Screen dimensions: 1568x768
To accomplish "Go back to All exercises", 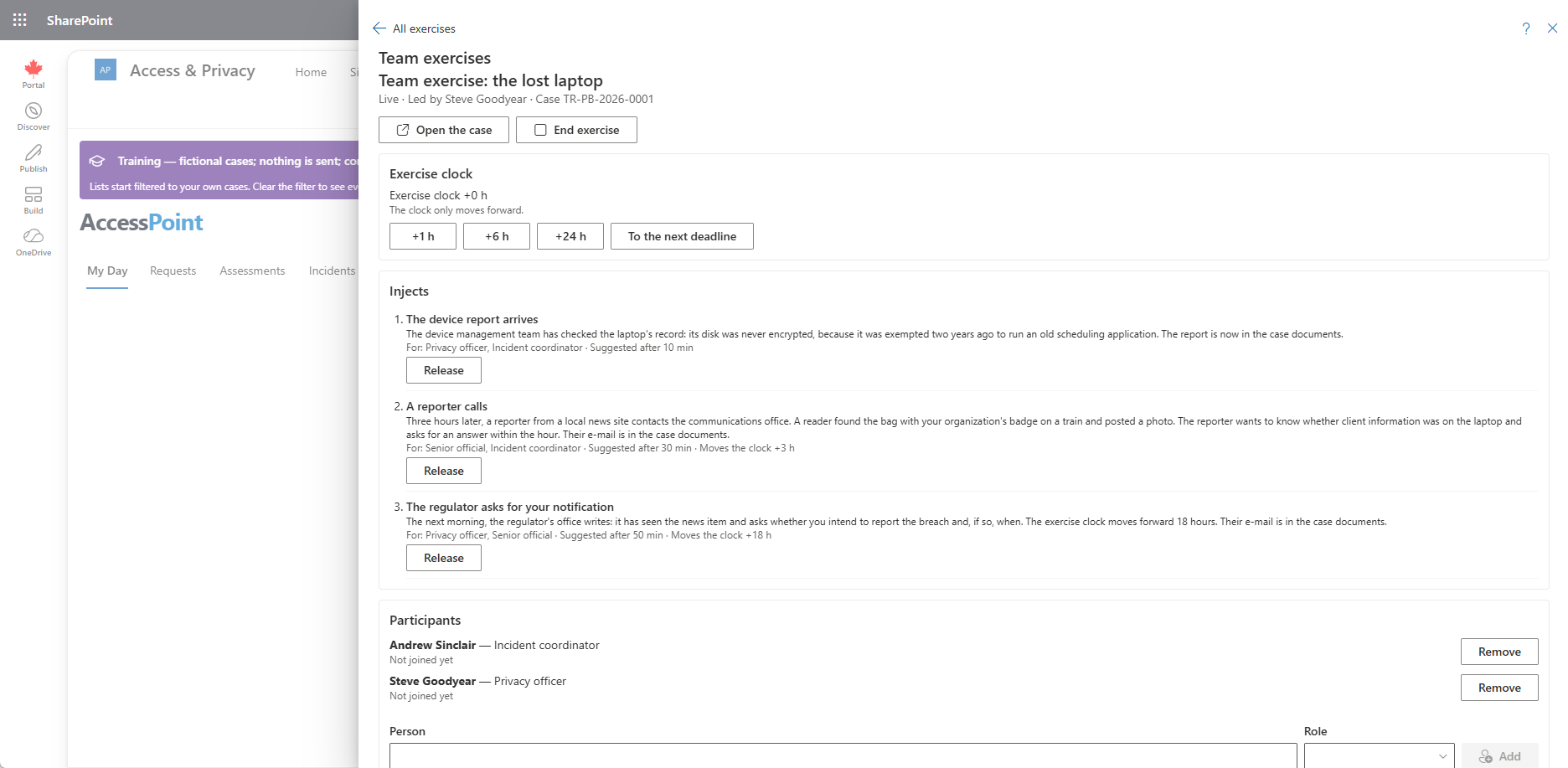I will [414, 28].
